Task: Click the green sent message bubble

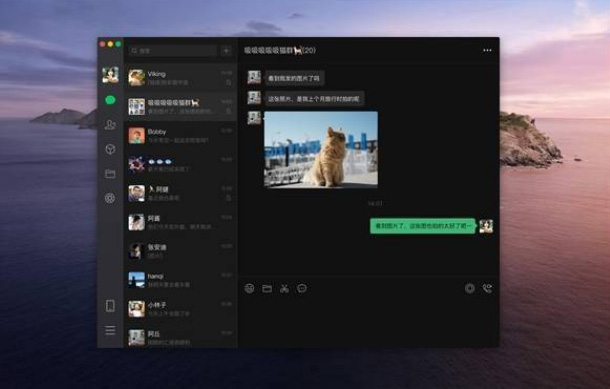Action: pyautogui.click(x=423, y=226)
